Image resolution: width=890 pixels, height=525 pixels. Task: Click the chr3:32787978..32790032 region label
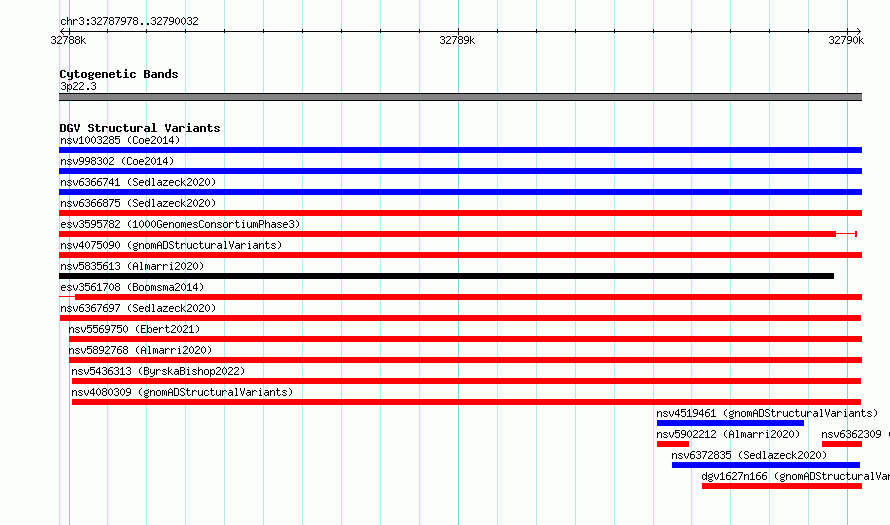point(129,21)
